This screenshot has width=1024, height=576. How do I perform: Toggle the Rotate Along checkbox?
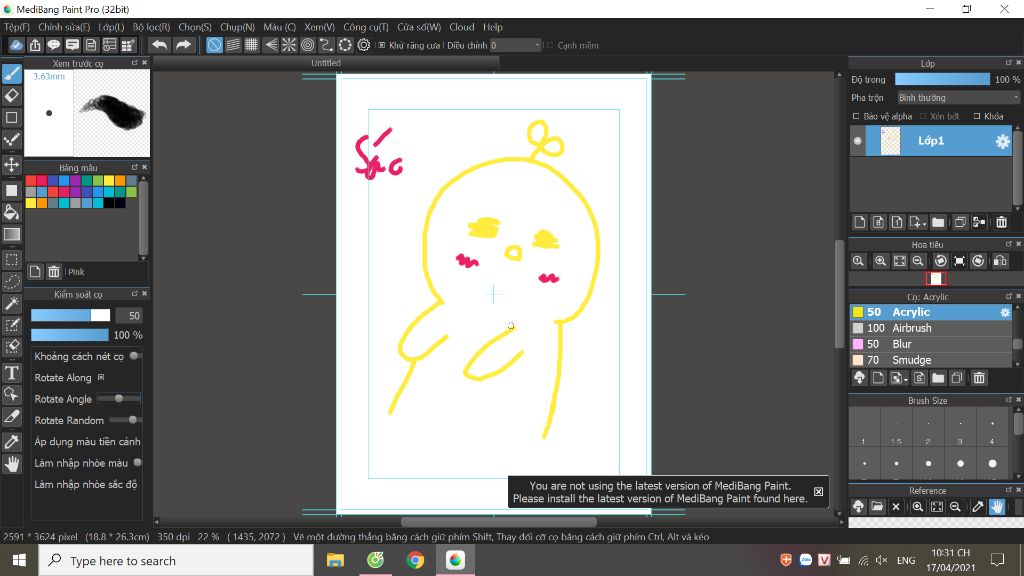point(101,377)
